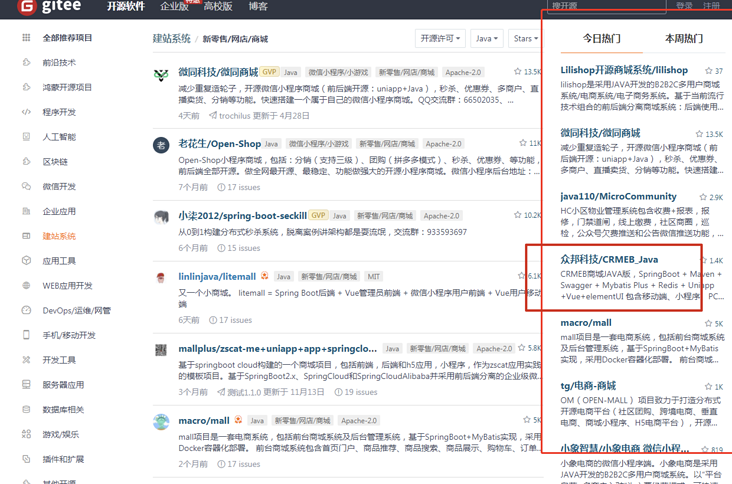
Task: Open java110/MicroCommunity in hot list
Action: click(619, 196)
